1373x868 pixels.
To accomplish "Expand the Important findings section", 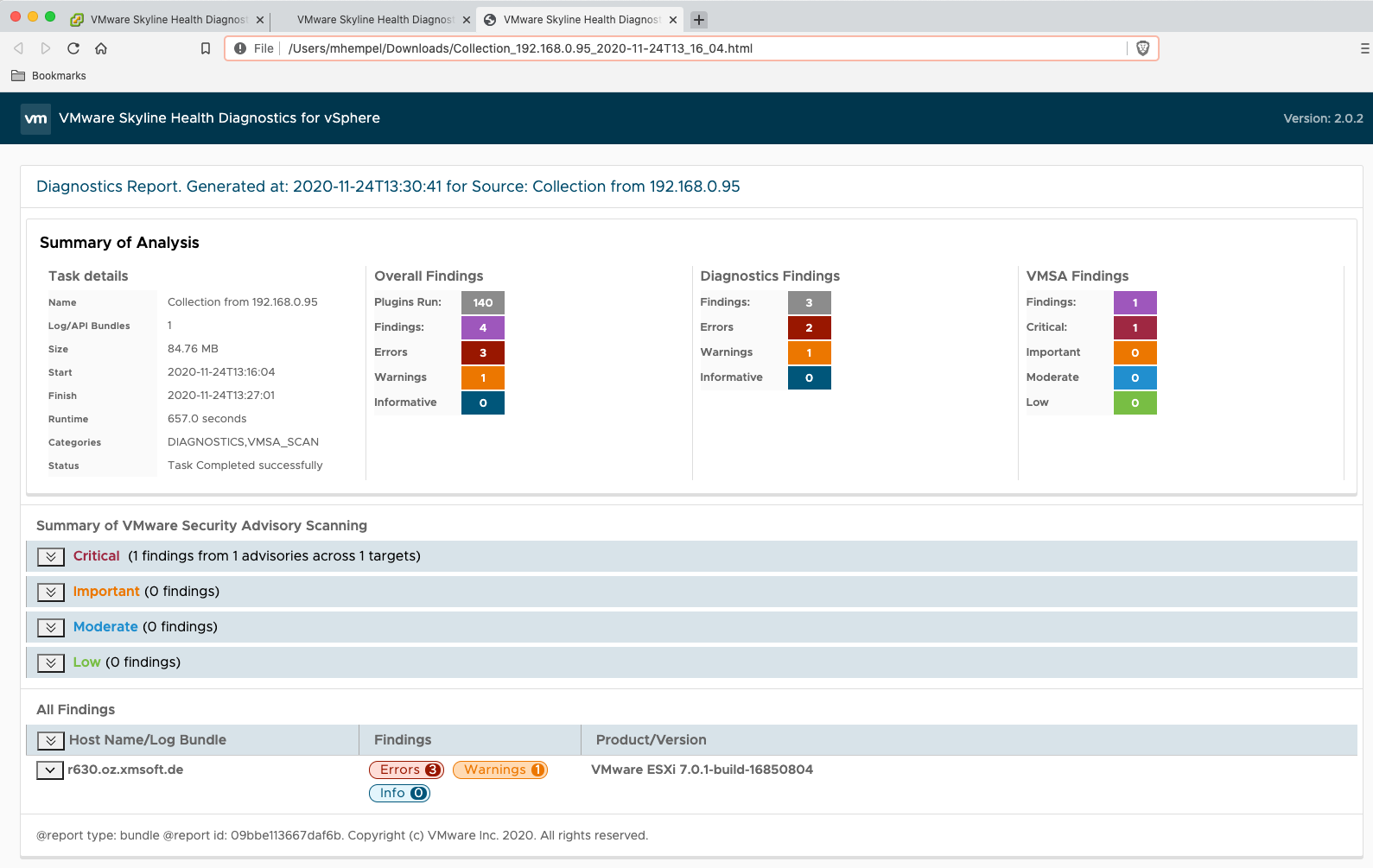I will tap(51, 592).
